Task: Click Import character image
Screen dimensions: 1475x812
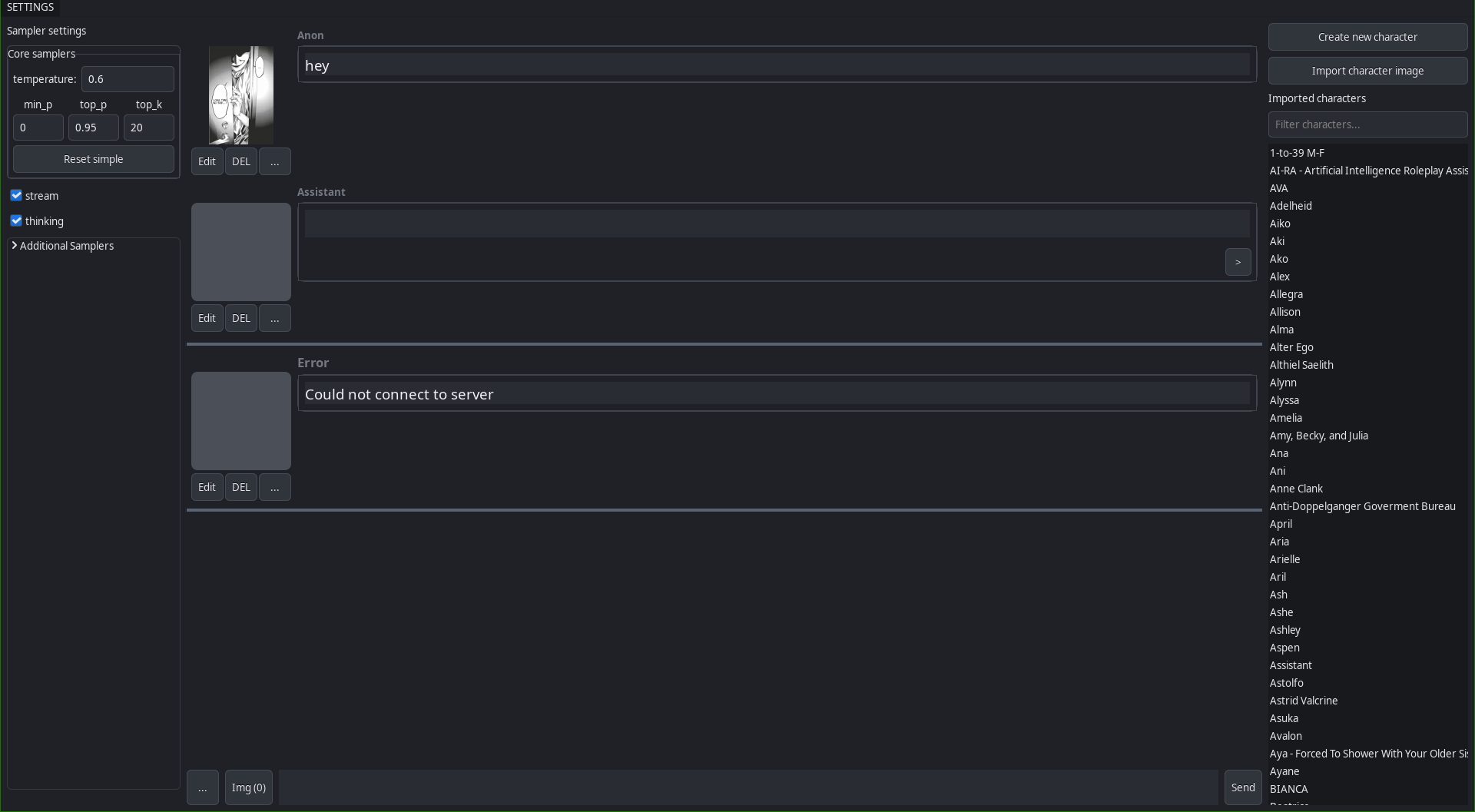Action: tap(1367, 71)
